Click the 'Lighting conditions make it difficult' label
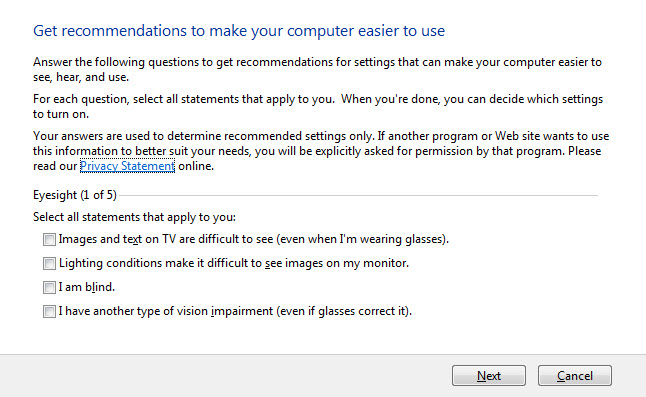646x397 pixels. (x=234, y=263)
